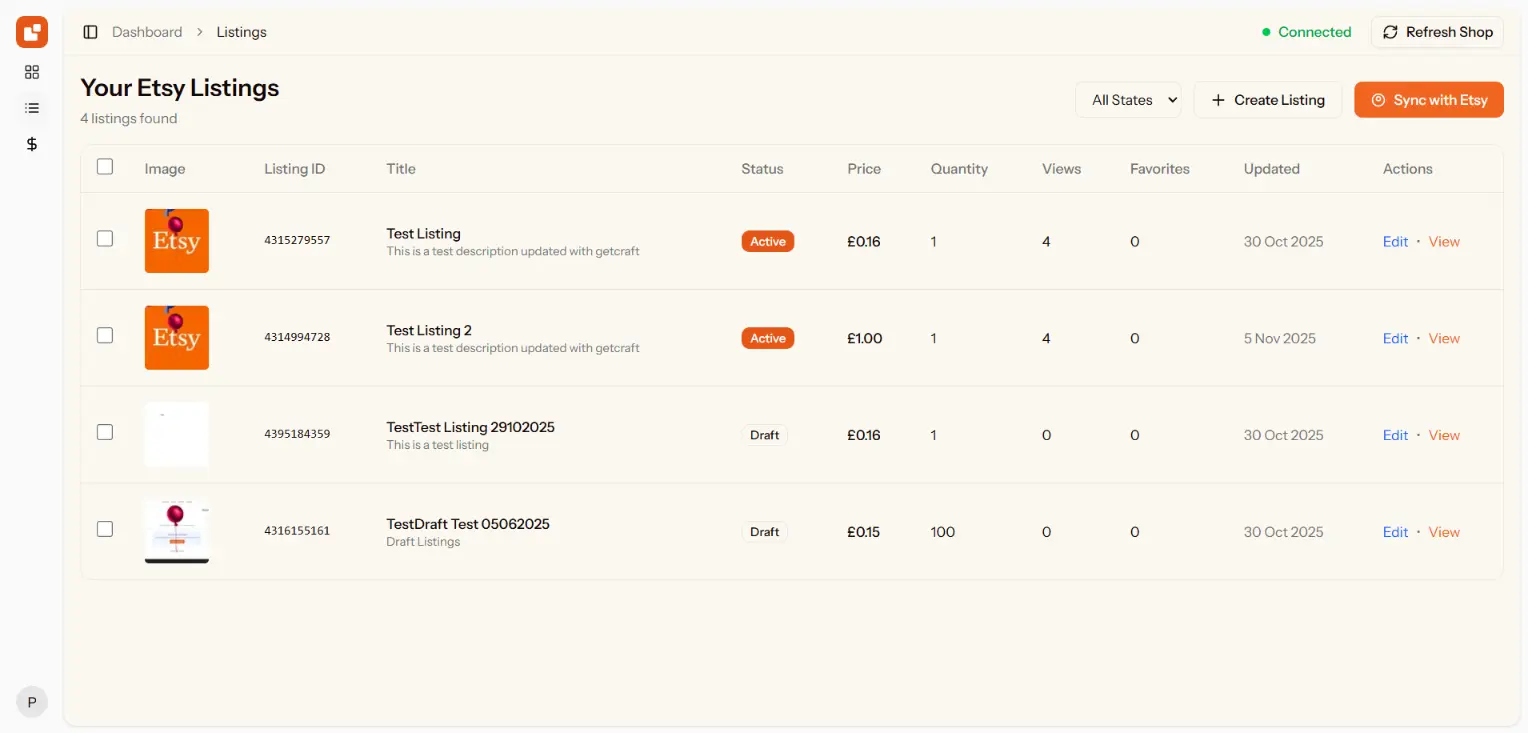Click the orange app logo icon
Image resolution: width=1528 pixels, height=733 pixels.
(x=32, y=32)
